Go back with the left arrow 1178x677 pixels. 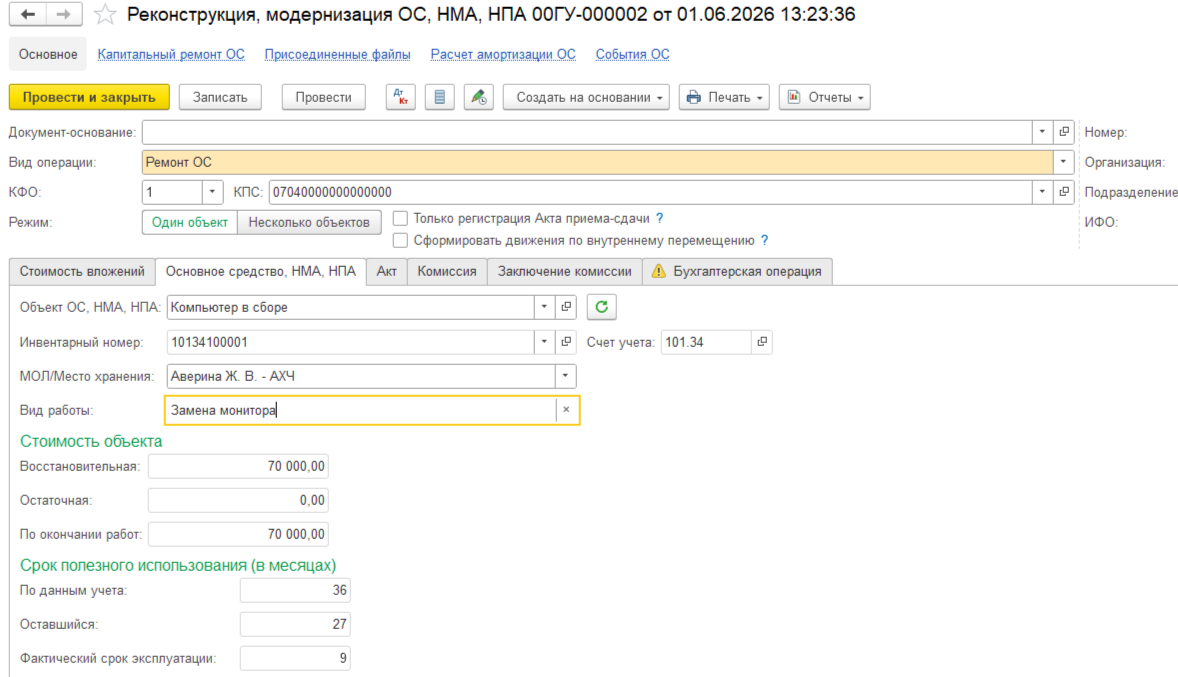point(28,14)
